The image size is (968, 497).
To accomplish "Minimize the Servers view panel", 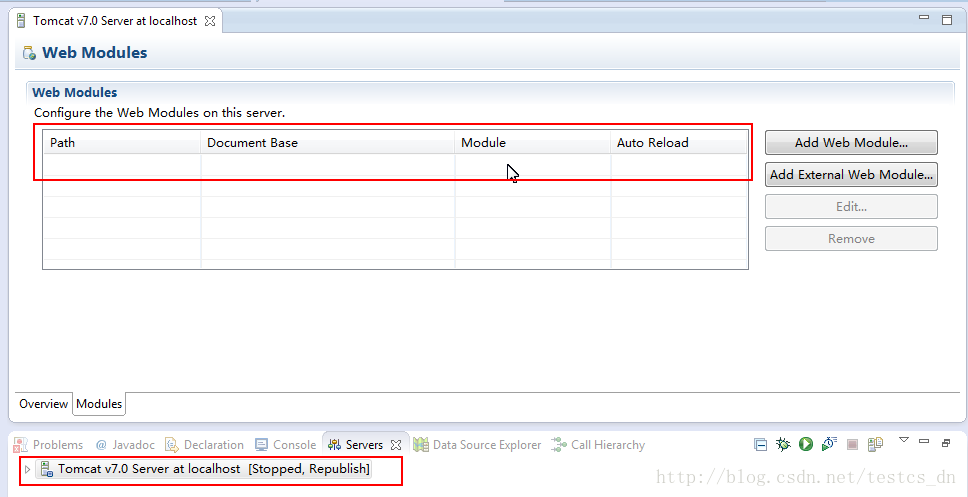I will tap(924, 441).
